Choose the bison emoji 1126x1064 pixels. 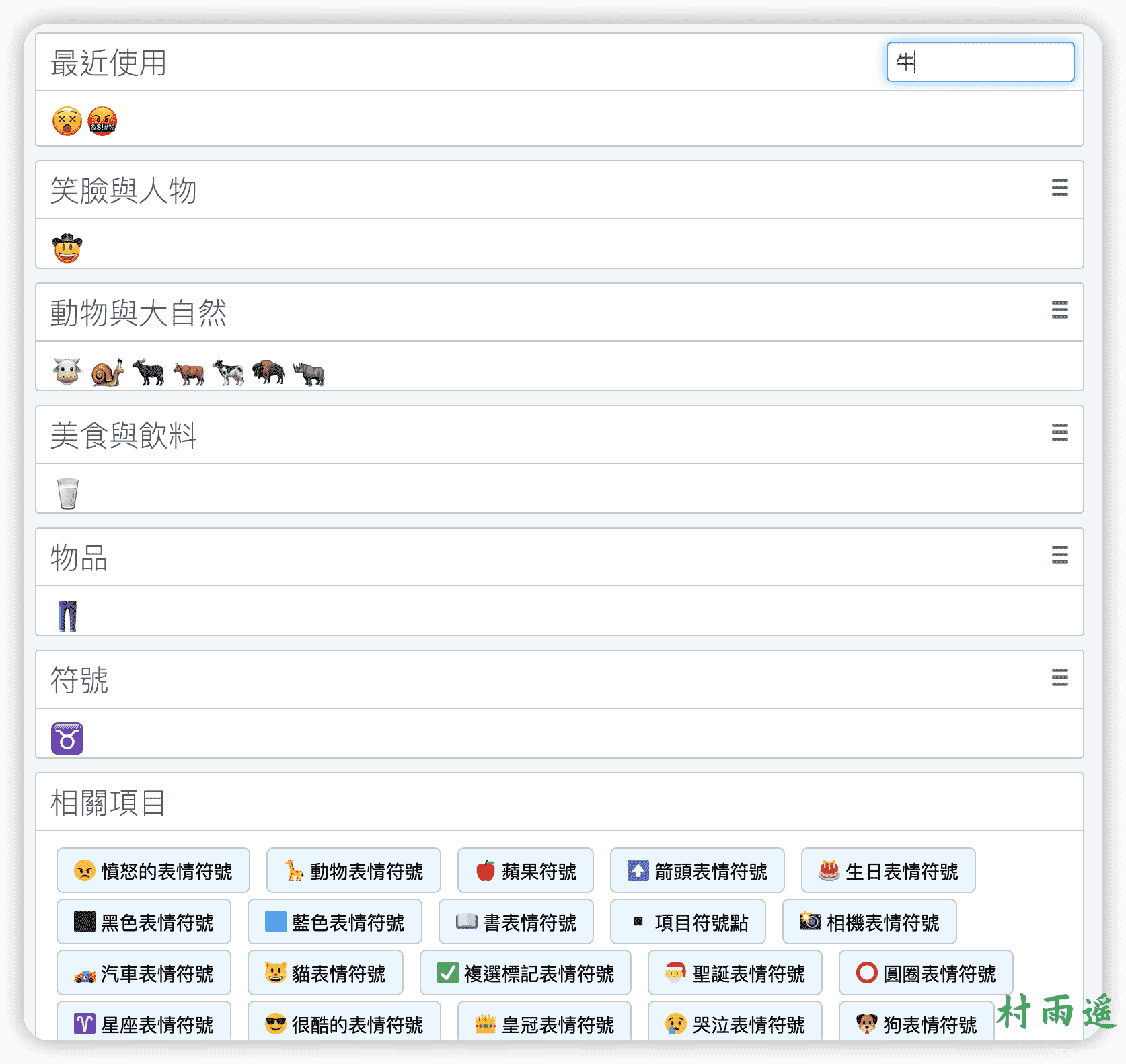tap(268, 372)
